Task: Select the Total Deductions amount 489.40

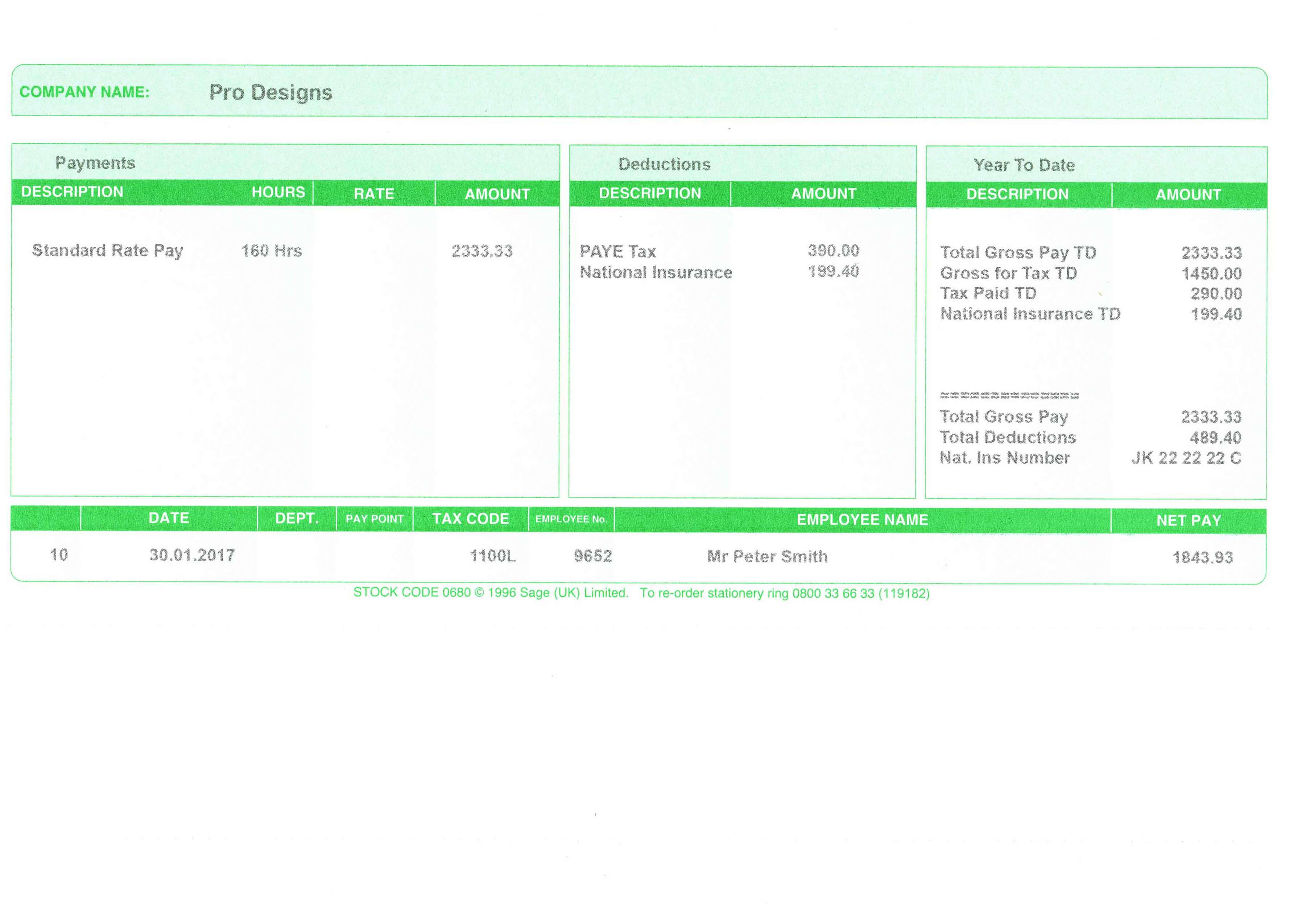Action: click(x=1215, y=438)
